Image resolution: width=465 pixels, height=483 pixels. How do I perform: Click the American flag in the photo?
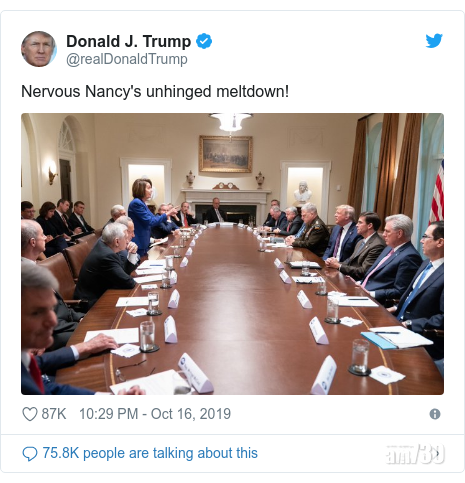pos(437,192)
